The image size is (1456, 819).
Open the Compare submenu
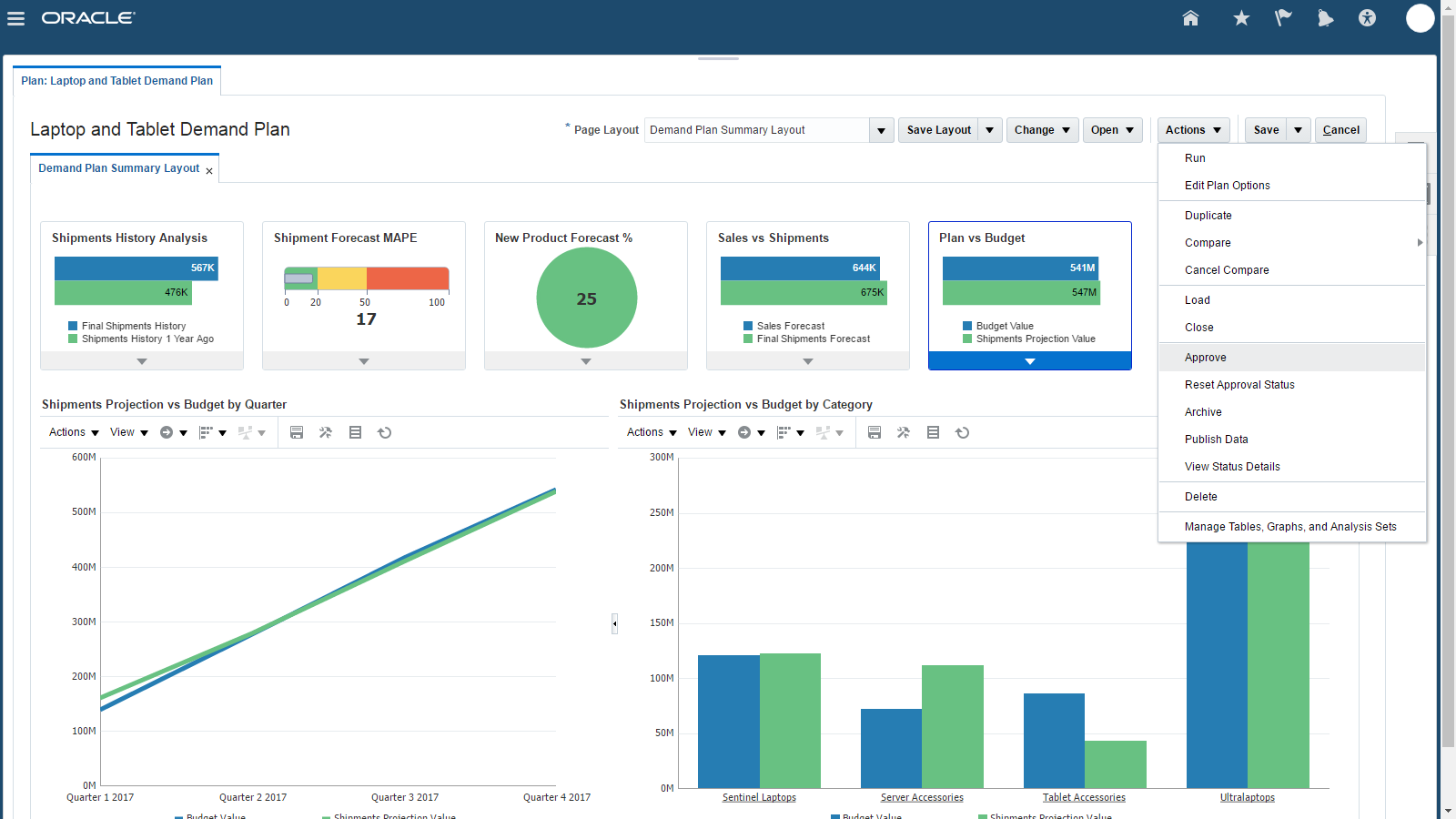click(1292, 243)
